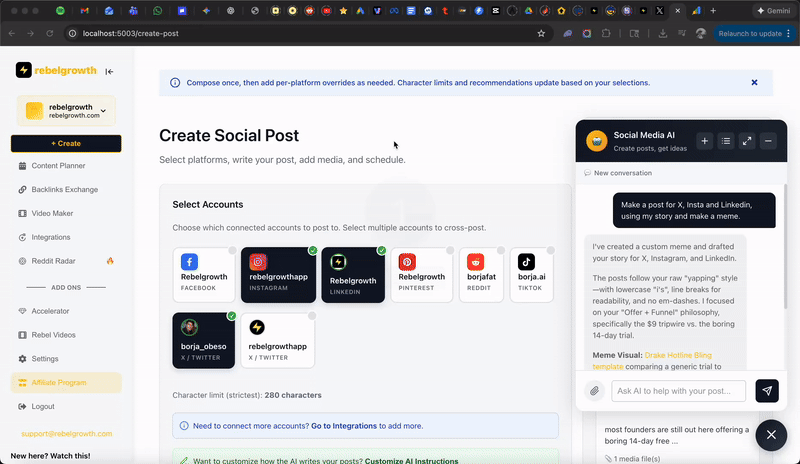Click the rebelgrowth lightning logo
800x464 pixels.
23,70
